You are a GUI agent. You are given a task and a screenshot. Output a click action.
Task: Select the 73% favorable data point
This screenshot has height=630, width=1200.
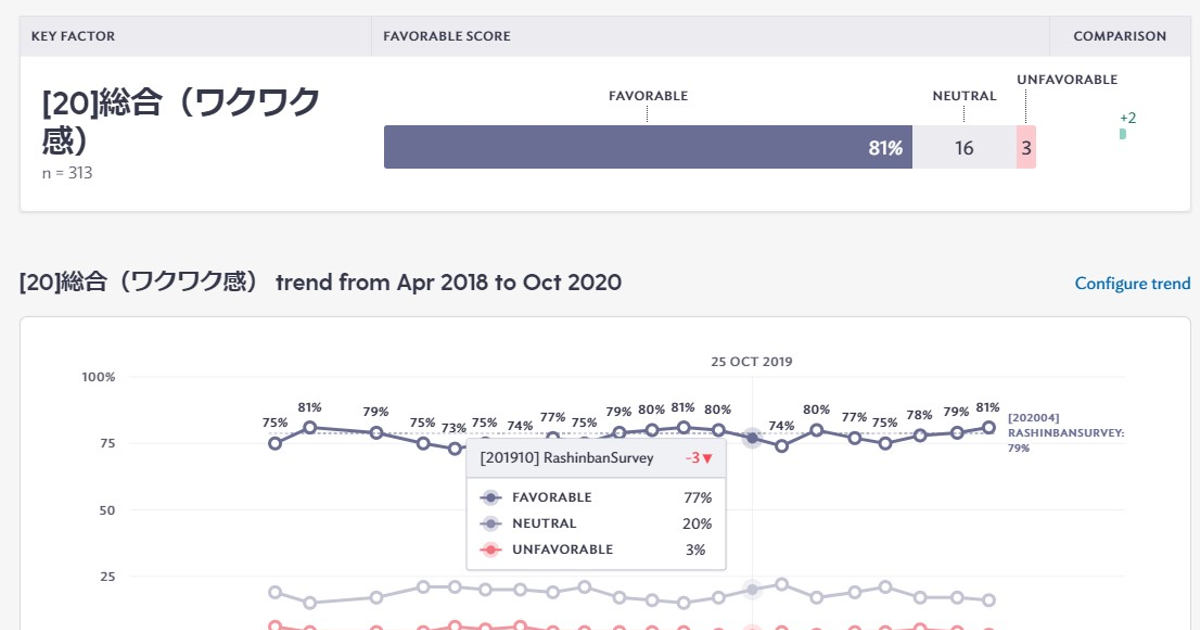(454, 448)
